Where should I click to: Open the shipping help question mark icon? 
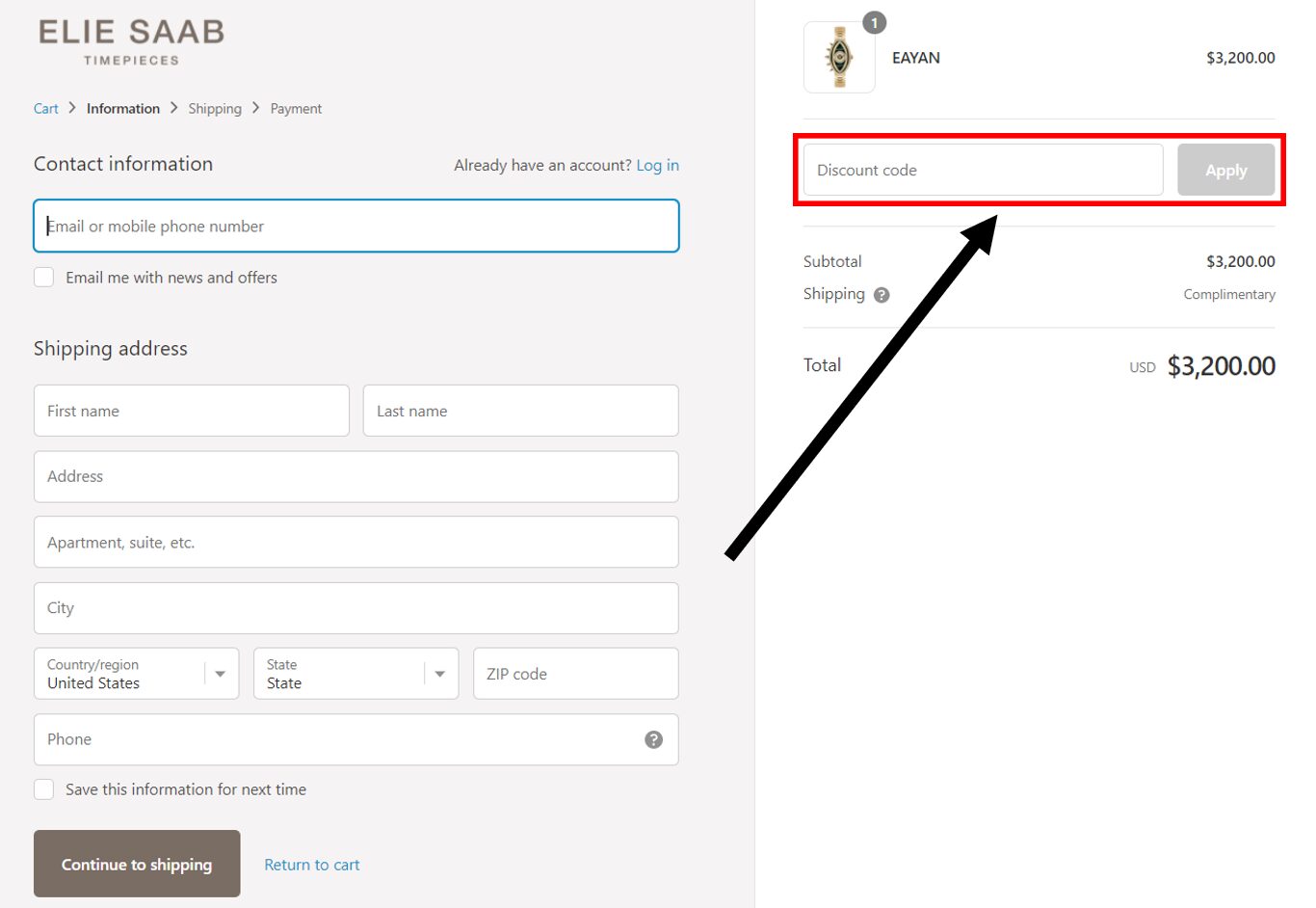click(882, 295)
